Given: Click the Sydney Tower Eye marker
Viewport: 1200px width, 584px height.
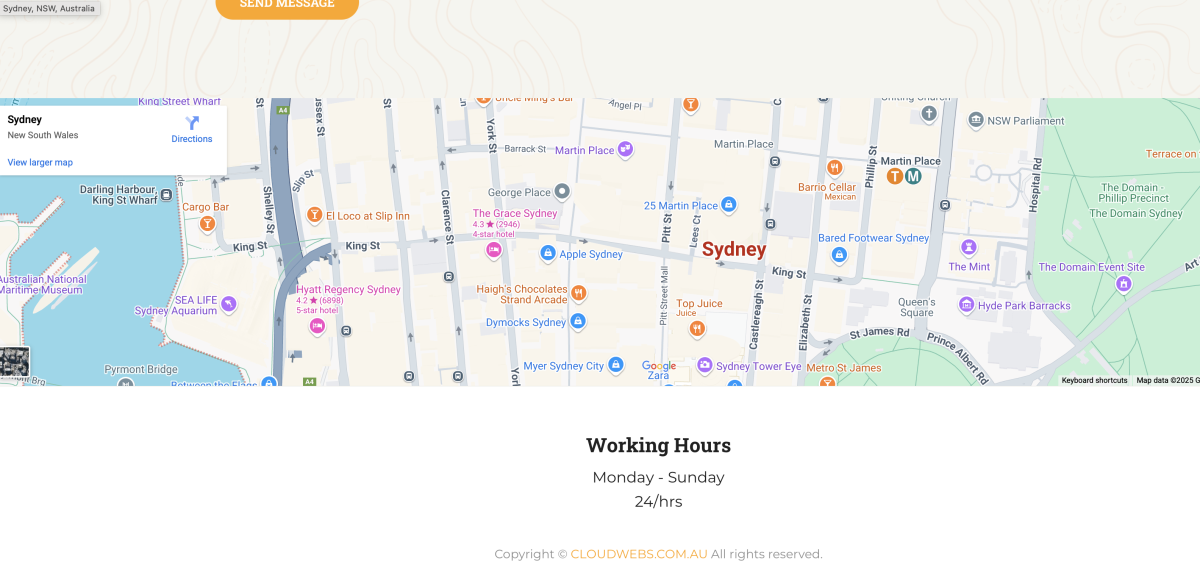Looking at the screenshot, I should pyautogui.click(x=705, y=366).
